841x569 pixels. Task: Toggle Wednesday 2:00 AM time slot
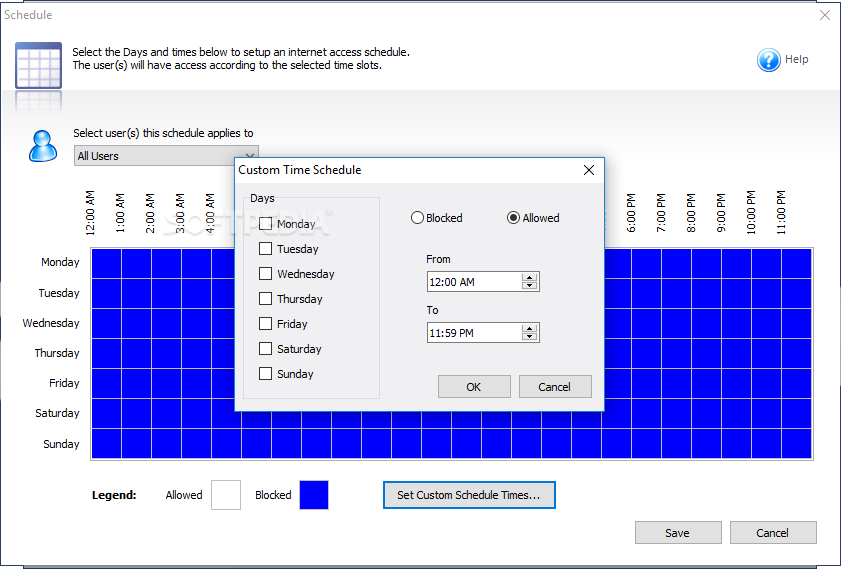pyautogui.click(x=166, y=323)
